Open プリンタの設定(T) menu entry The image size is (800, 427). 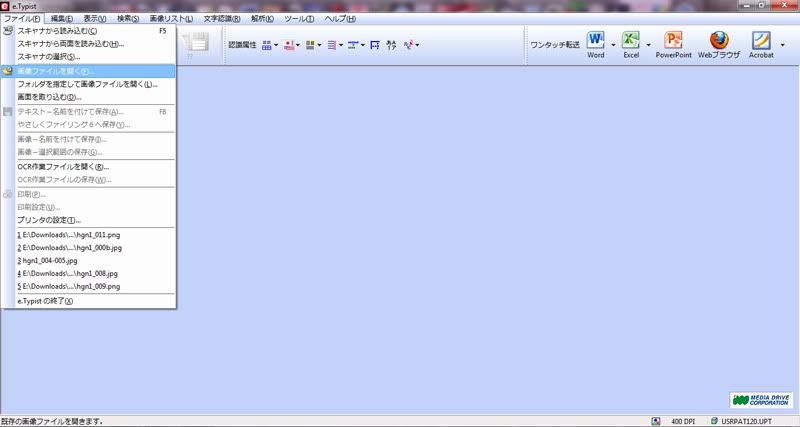pos(89,220)
